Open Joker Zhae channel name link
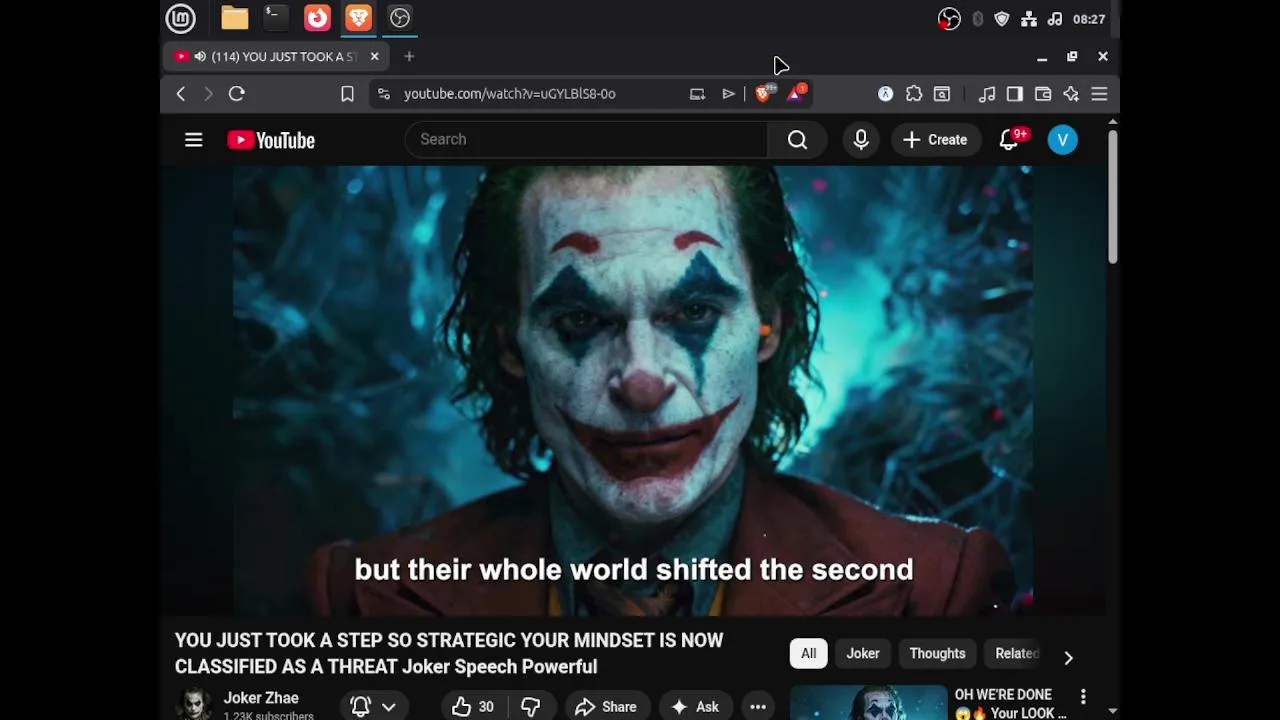Image resolution: width=1280 pixels, height=720 pixels. (261, 698)
